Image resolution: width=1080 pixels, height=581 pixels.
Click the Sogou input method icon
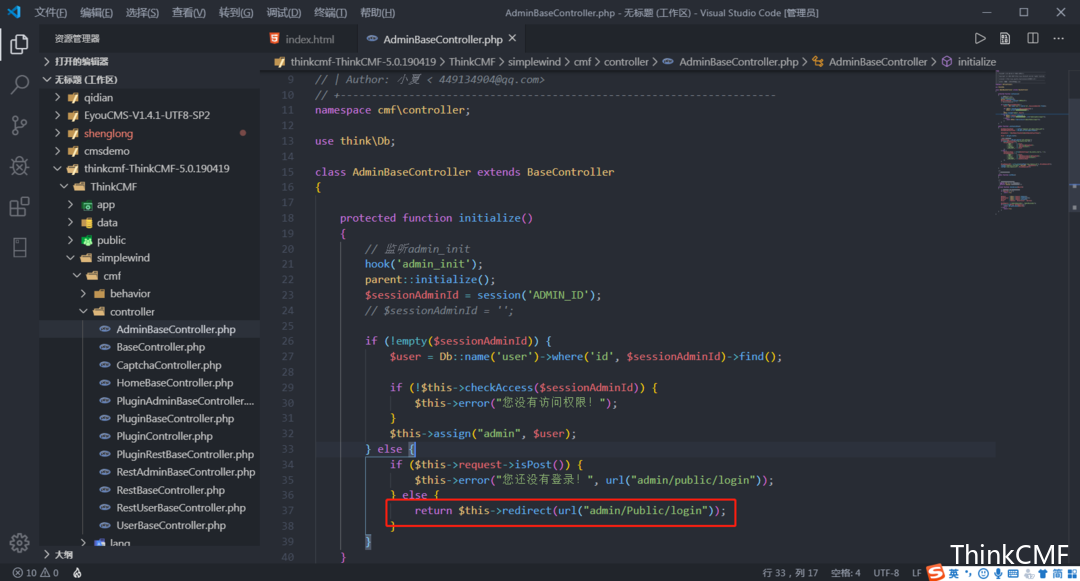point(935,573)
